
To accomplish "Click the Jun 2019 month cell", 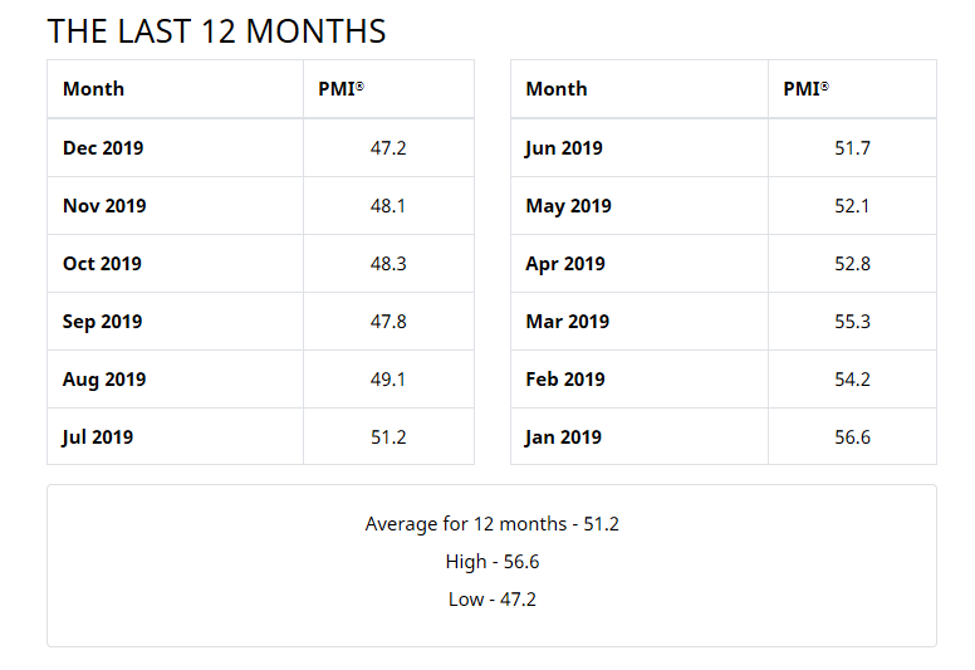I will (639, 148).
